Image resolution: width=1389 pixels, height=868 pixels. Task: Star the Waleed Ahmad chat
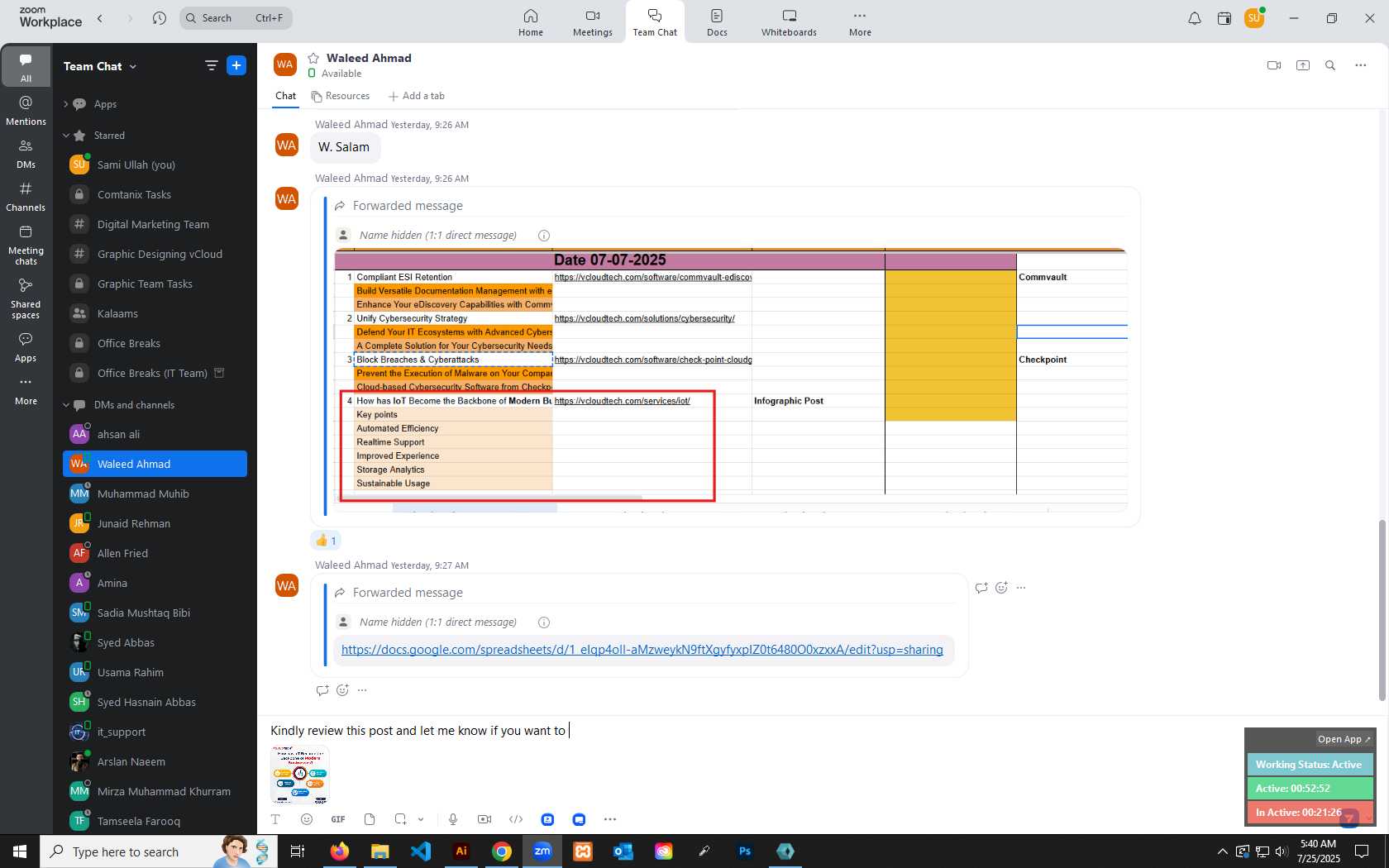313,58
